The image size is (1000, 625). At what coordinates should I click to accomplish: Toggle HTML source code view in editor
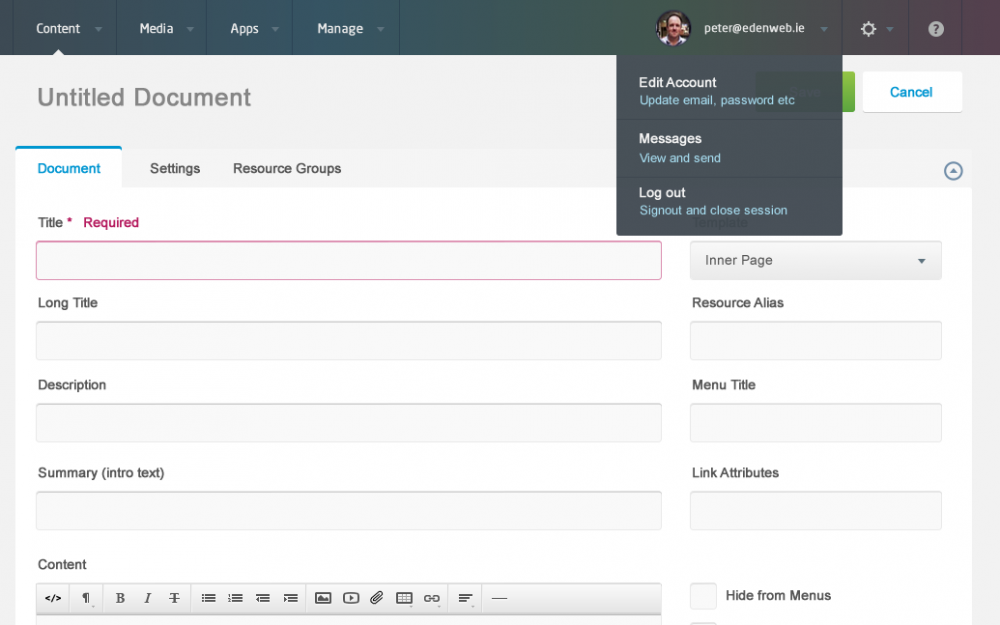(x=53, y=598)
